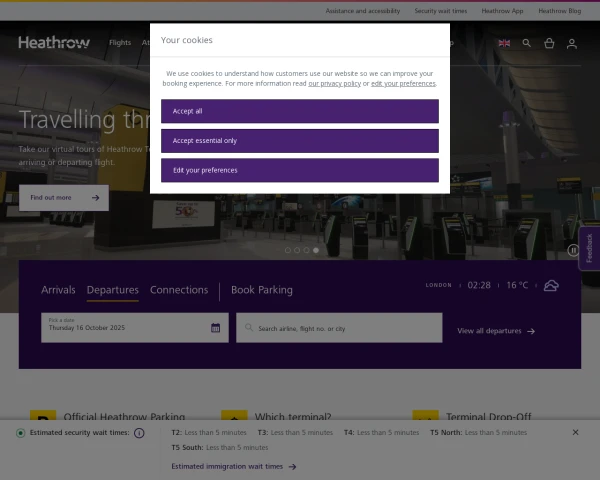Open the Heathrow Blog link
Screen dimensions: 600x480
(x=559, y=11)
